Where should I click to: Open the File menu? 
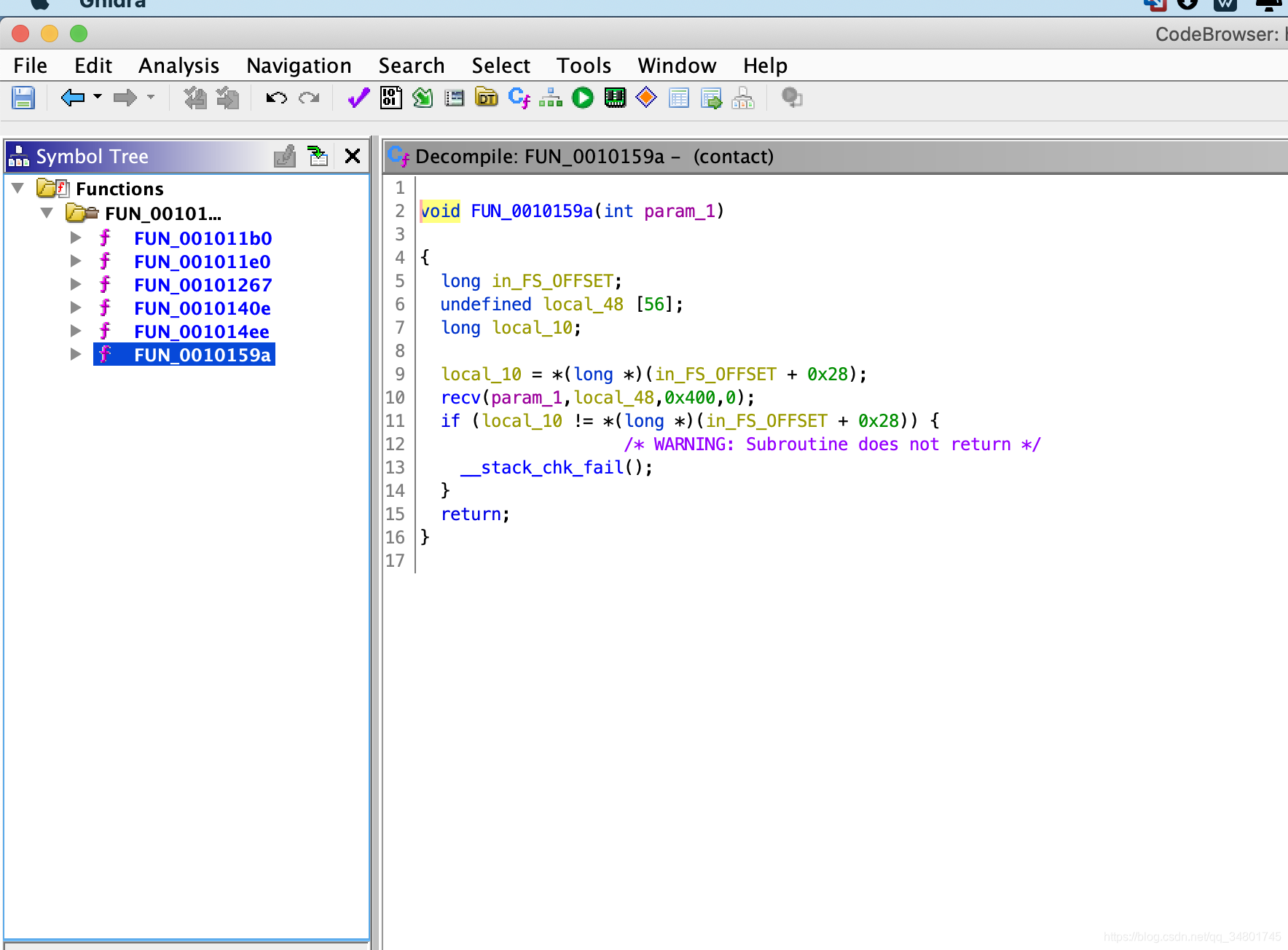31,66
